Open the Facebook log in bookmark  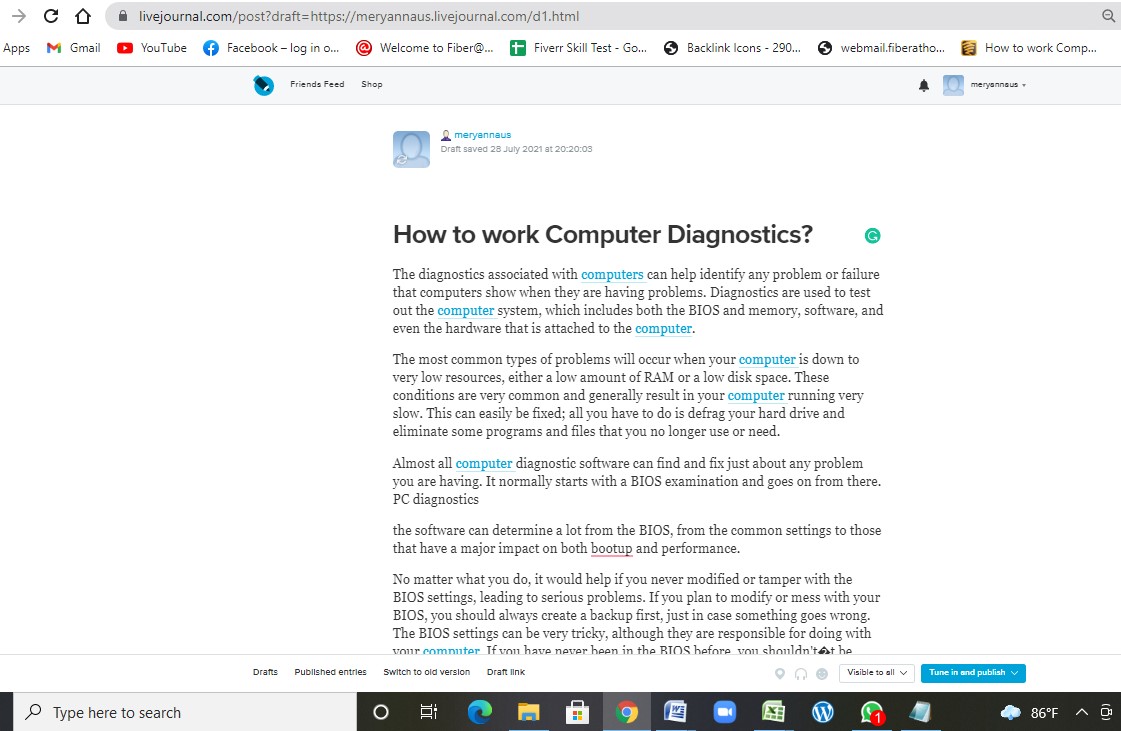point(271,48)
